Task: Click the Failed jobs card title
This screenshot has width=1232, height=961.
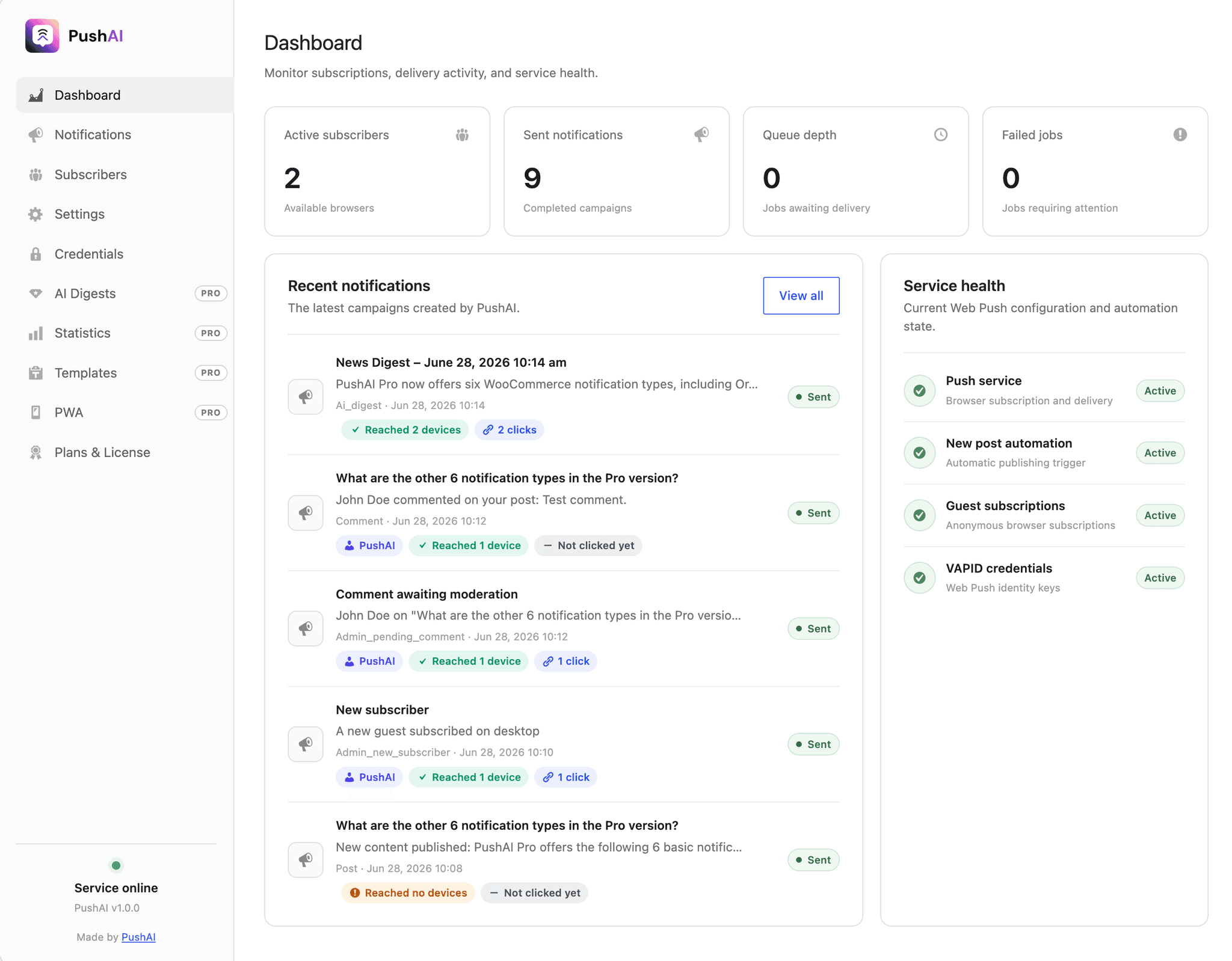Action: point(1032,135)
